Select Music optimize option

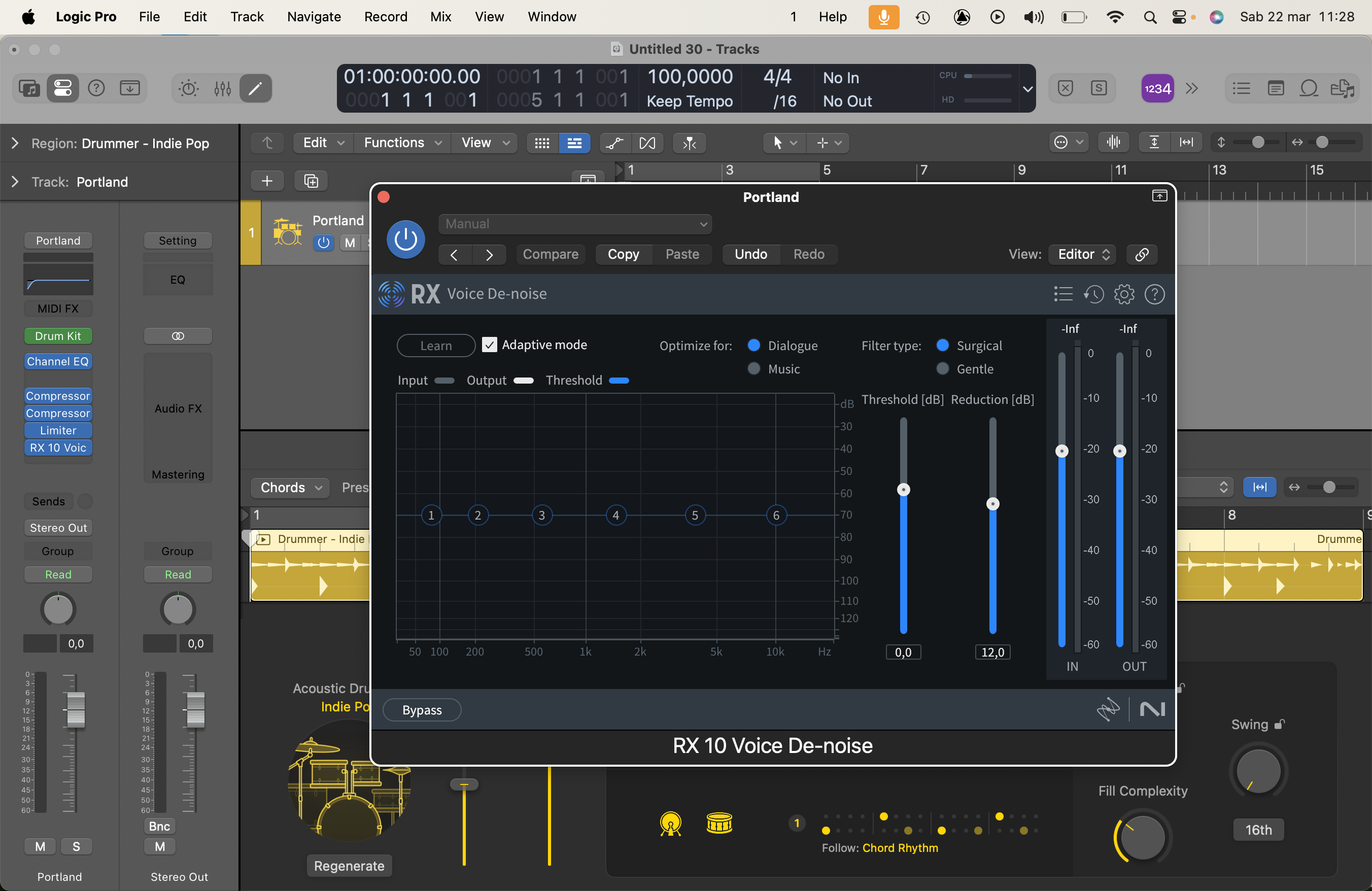coord(753,368)
